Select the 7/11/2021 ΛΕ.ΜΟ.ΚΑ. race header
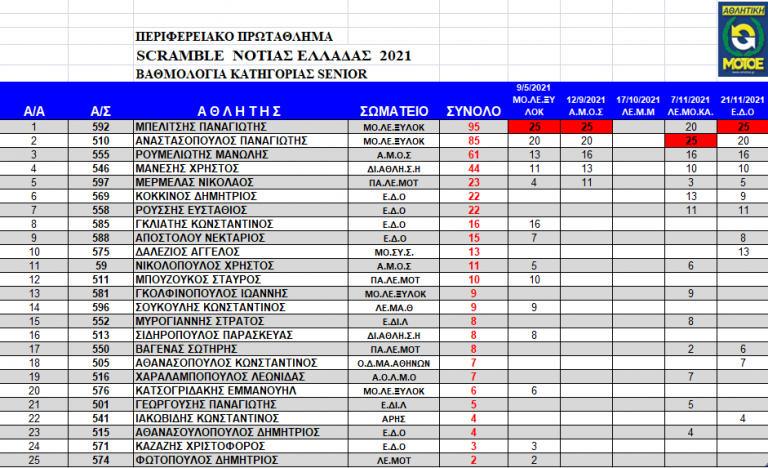Viewport: 768px width, 468px height. (x=691, y=106)
